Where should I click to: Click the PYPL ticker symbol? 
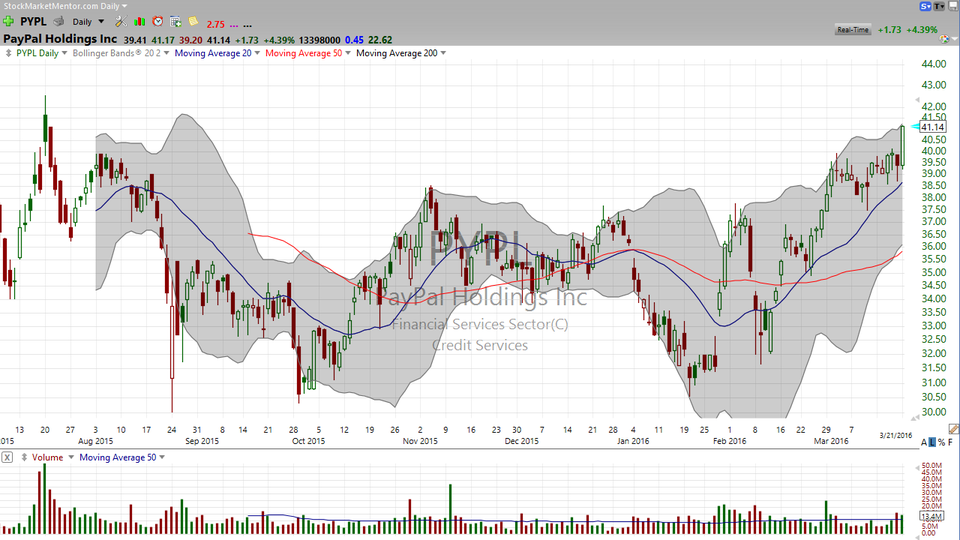[33, 21]
